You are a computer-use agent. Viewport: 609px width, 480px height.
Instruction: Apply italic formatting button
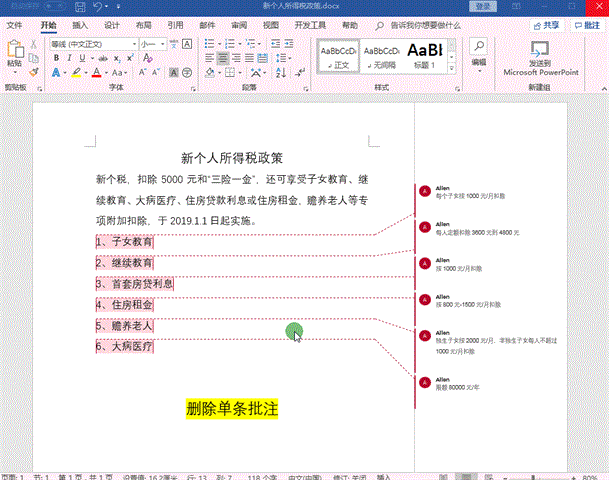tap(69, 58)
